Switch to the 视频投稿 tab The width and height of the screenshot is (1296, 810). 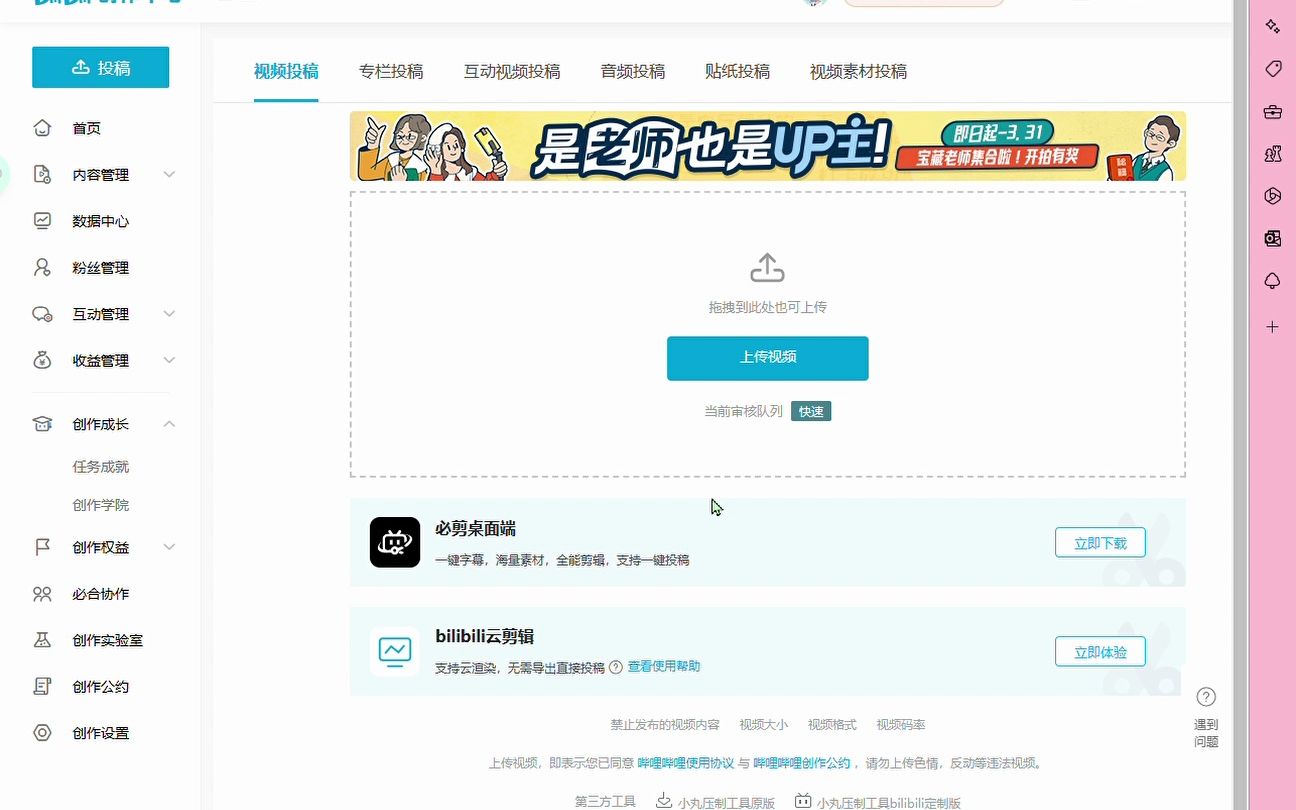click(x=286, y=71)
